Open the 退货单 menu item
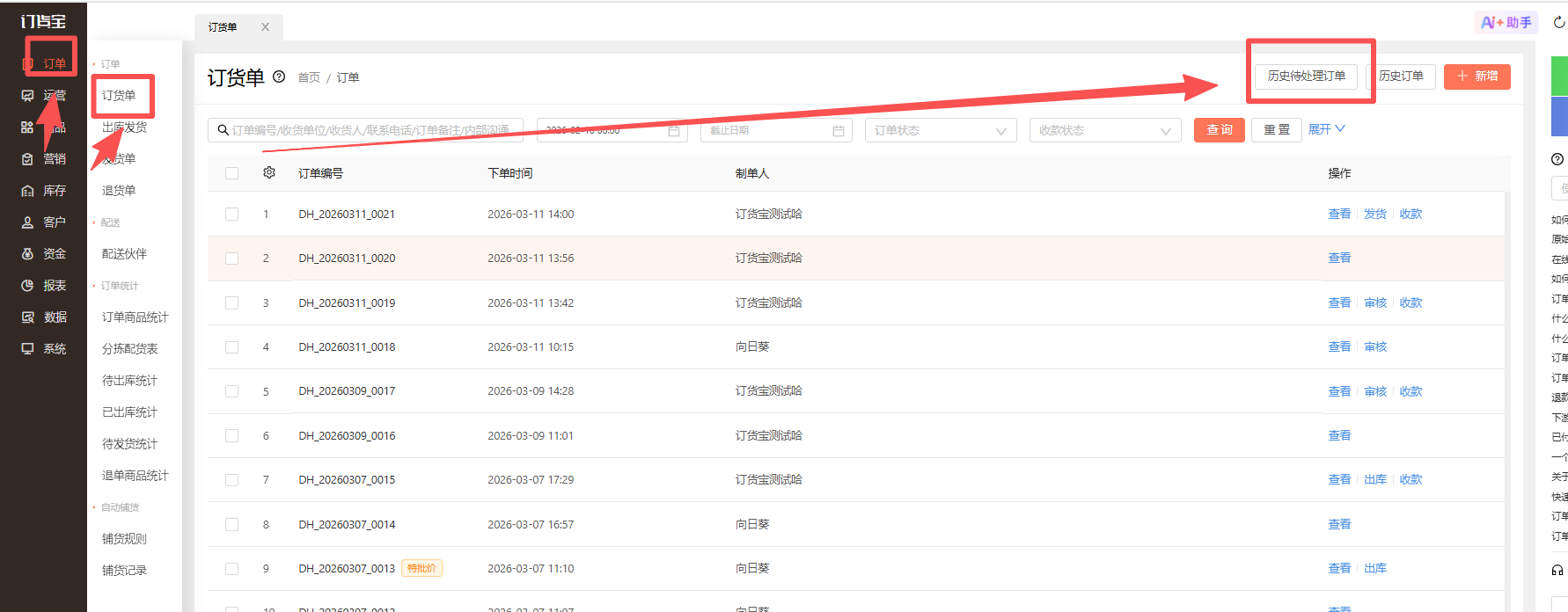Screen dimensions: 1568x612 [119, 190]
